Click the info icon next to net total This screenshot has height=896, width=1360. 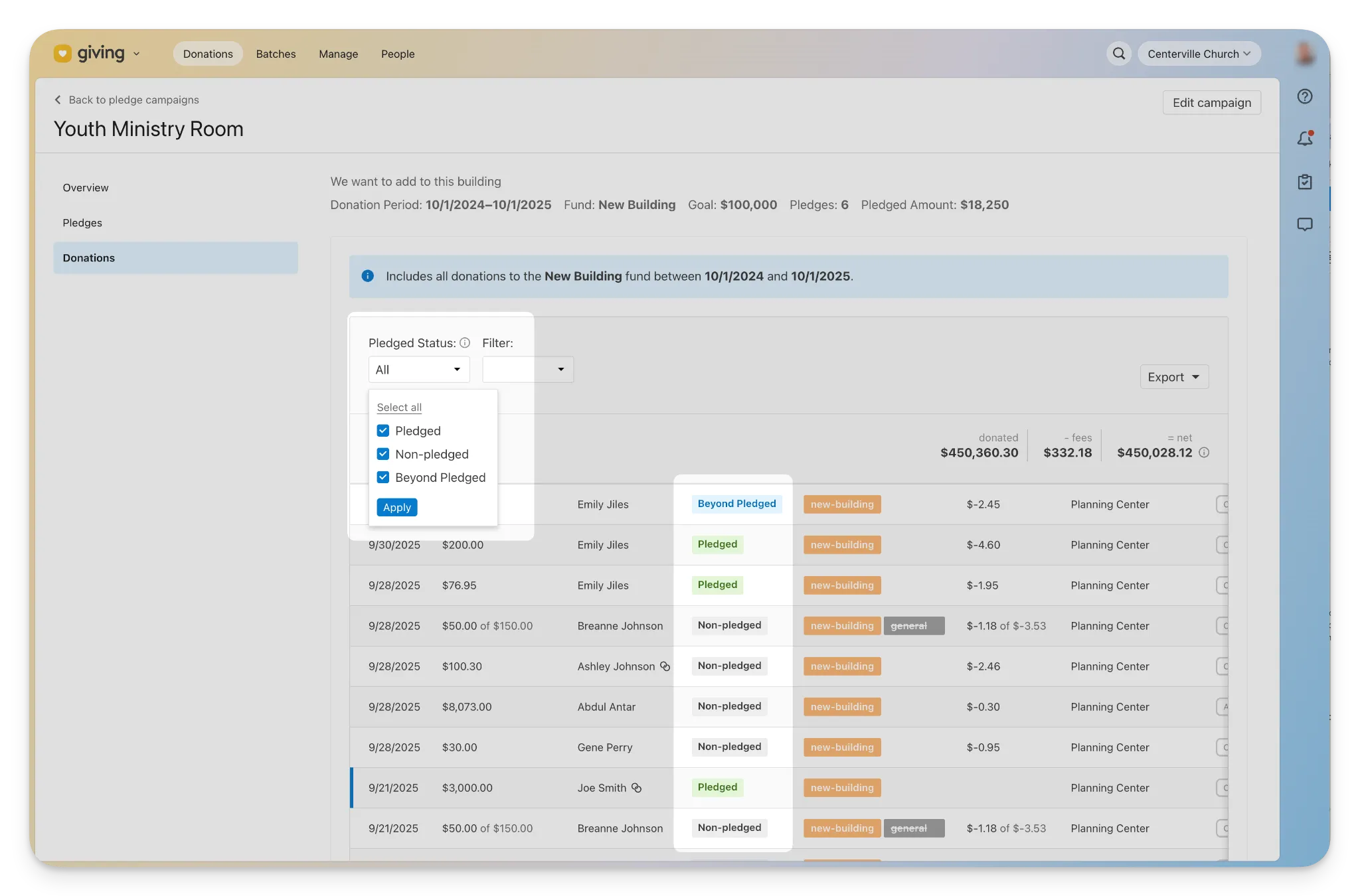[x=1204, y=453]
